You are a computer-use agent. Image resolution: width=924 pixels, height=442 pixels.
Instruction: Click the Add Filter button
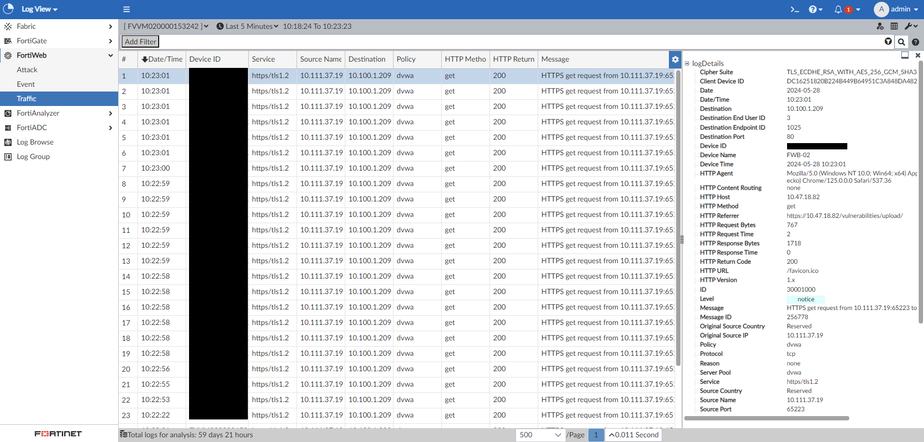(140, 42)
